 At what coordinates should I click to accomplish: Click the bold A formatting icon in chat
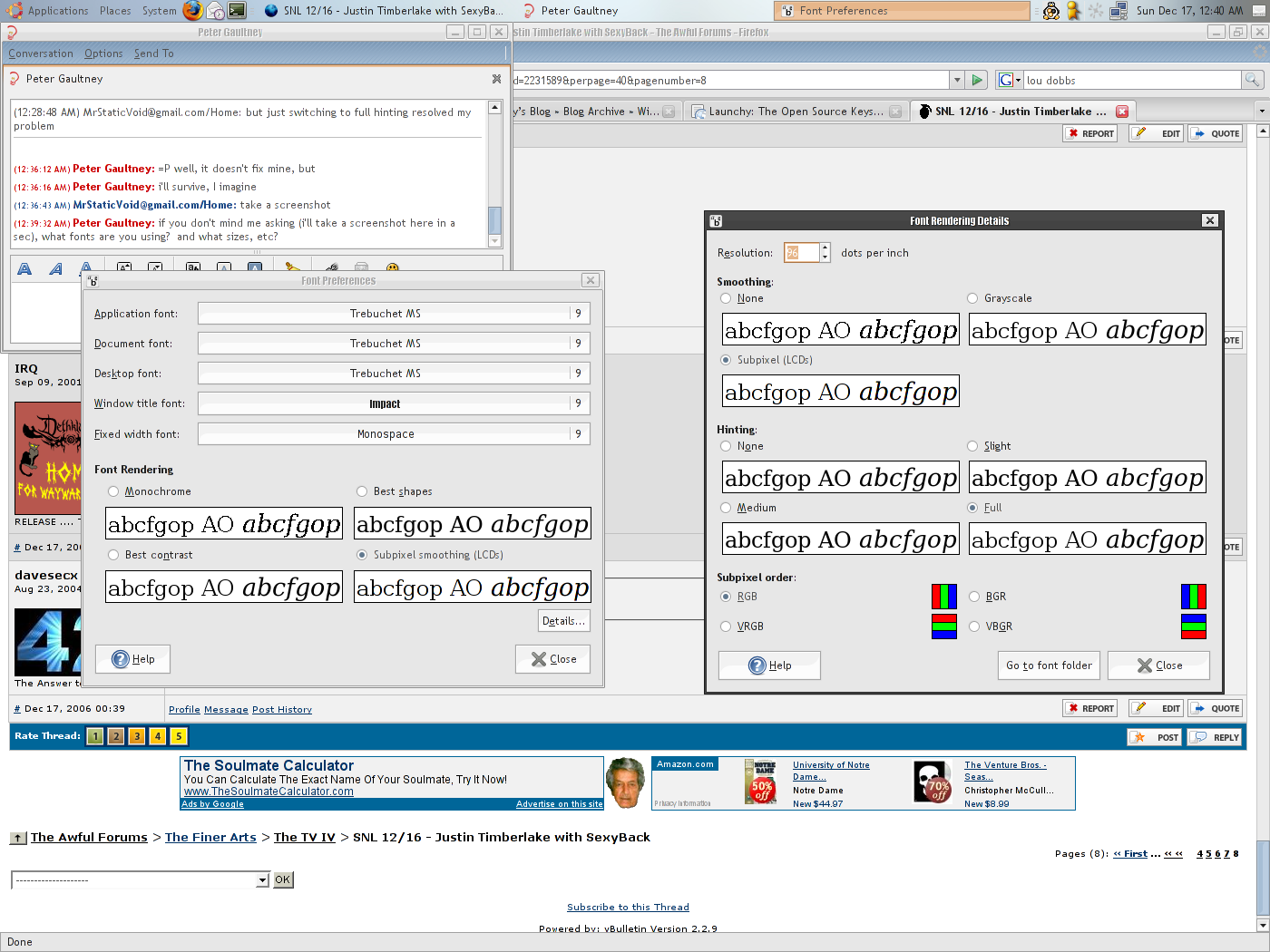tap(24, 268)
